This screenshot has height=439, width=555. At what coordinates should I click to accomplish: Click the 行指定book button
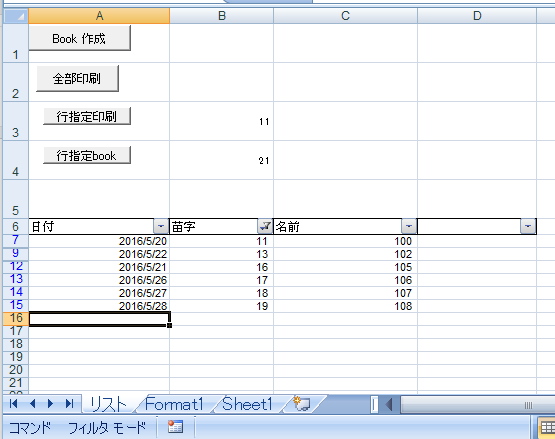coord(87,155)
